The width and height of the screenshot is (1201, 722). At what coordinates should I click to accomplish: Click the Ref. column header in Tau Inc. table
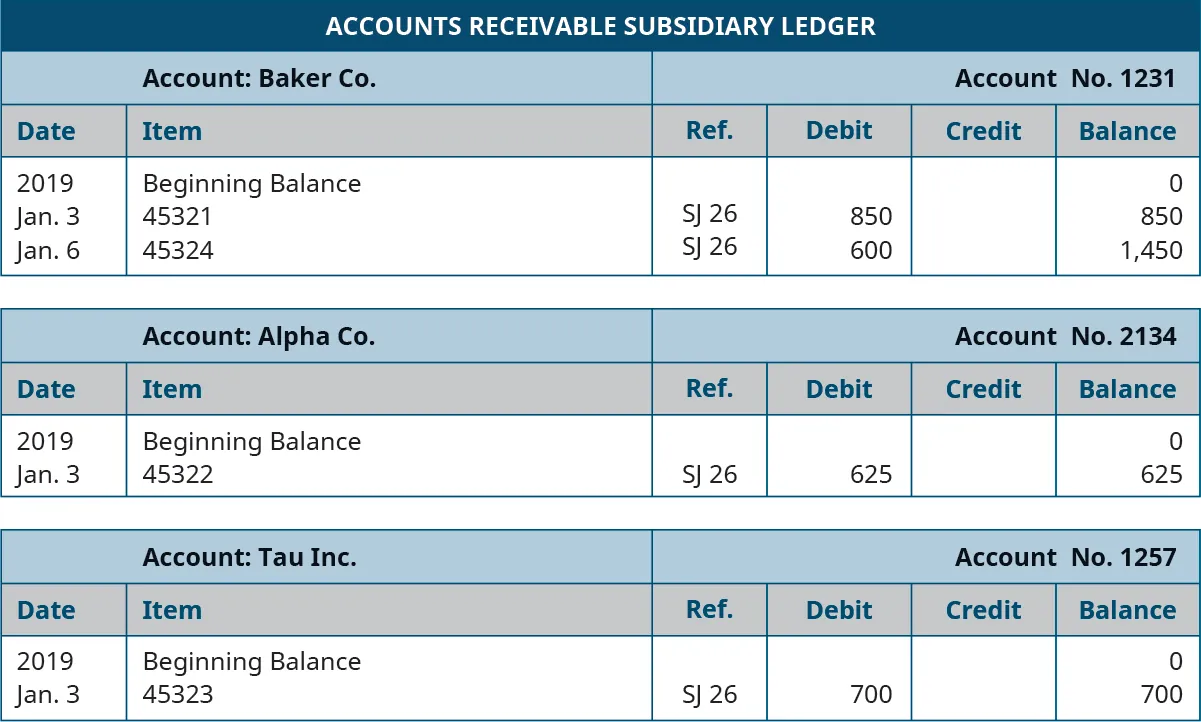coord(709,610)
